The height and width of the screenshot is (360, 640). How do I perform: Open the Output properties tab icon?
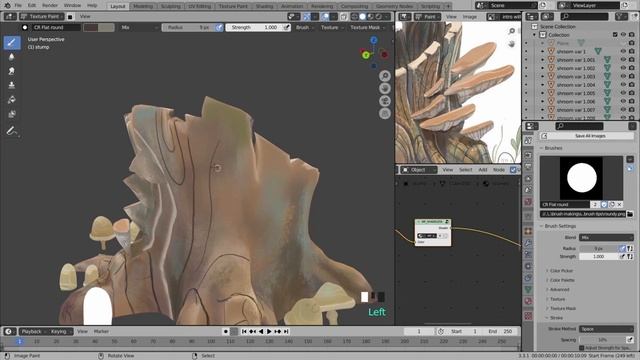tap(528, 167)
